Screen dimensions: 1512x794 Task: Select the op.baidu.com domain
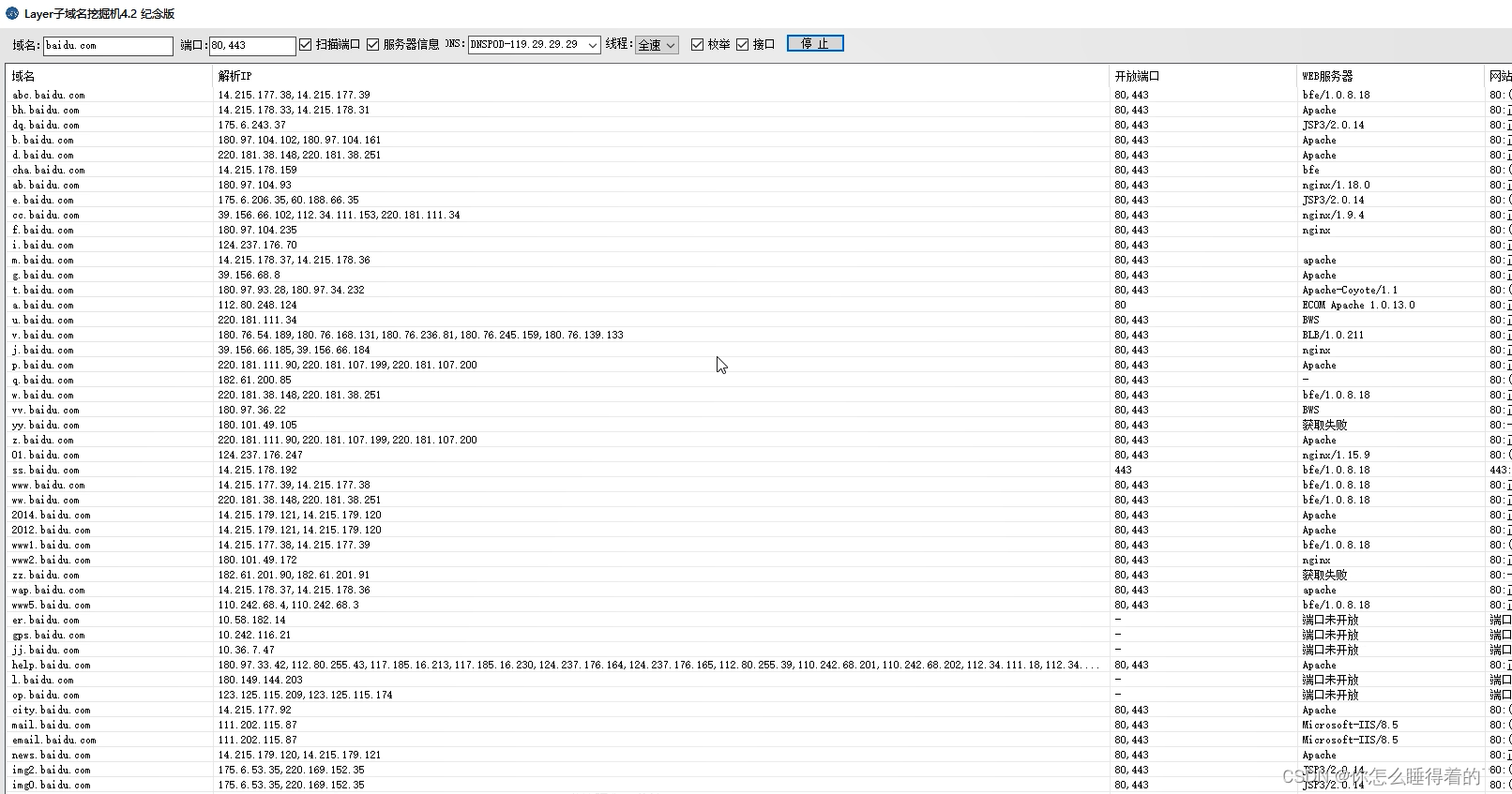click(46, 695)
